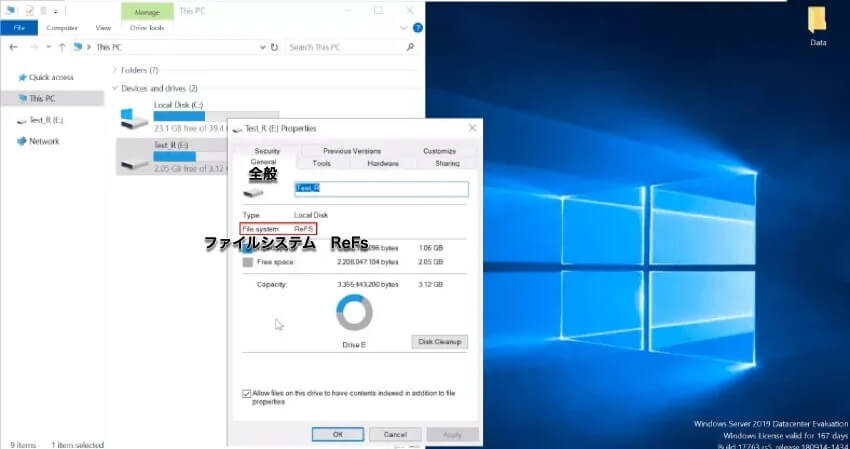Go back with the Explorer back arrow

pos(14,47)
